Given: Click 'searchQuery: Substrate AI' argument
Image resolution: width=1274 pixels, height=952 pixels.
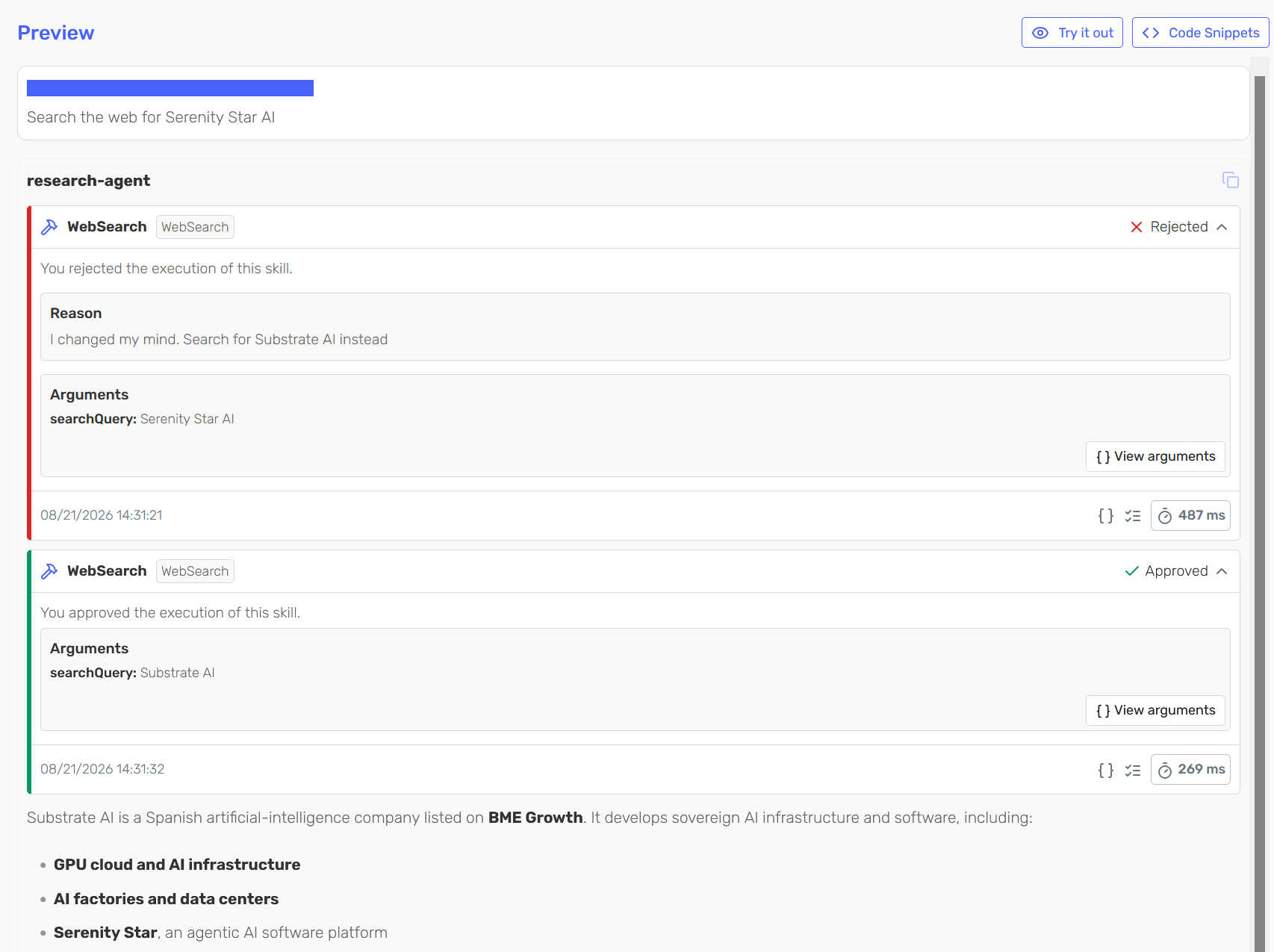Looking at the screenshot, I should (x=132, y=673).
